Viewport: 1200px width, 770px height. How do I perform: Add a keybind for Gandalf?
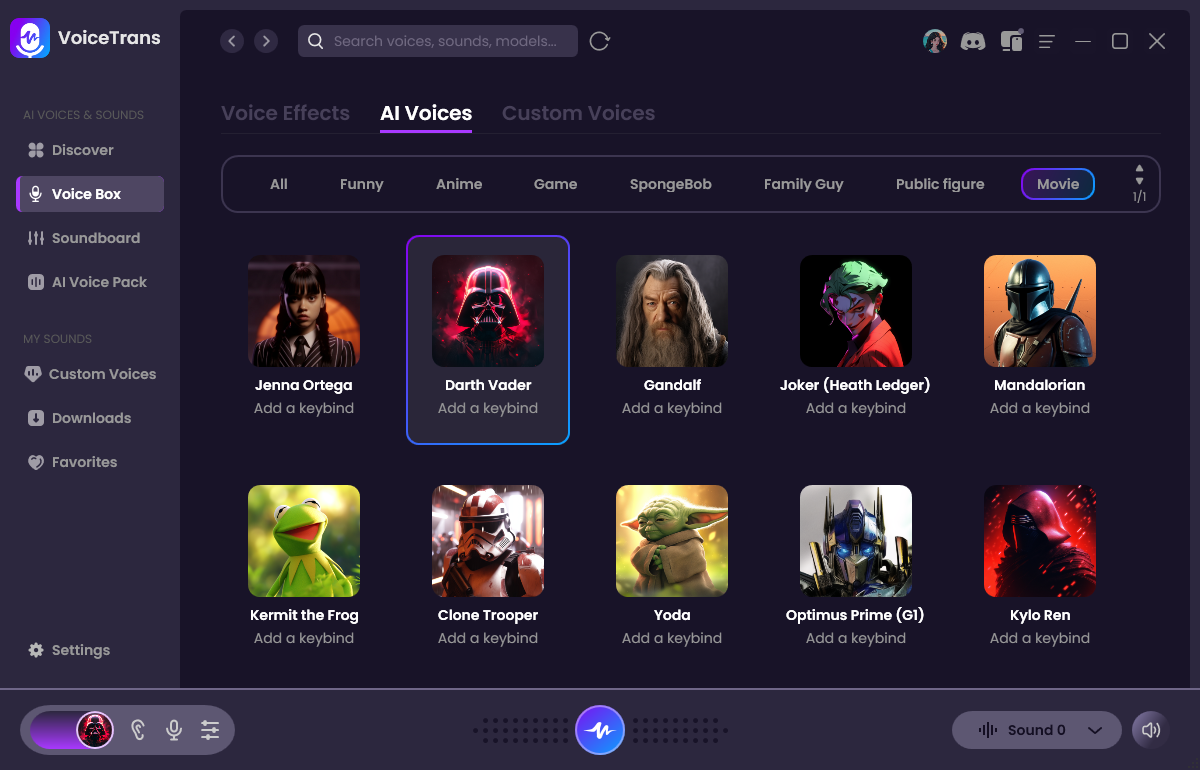[672, 408]
